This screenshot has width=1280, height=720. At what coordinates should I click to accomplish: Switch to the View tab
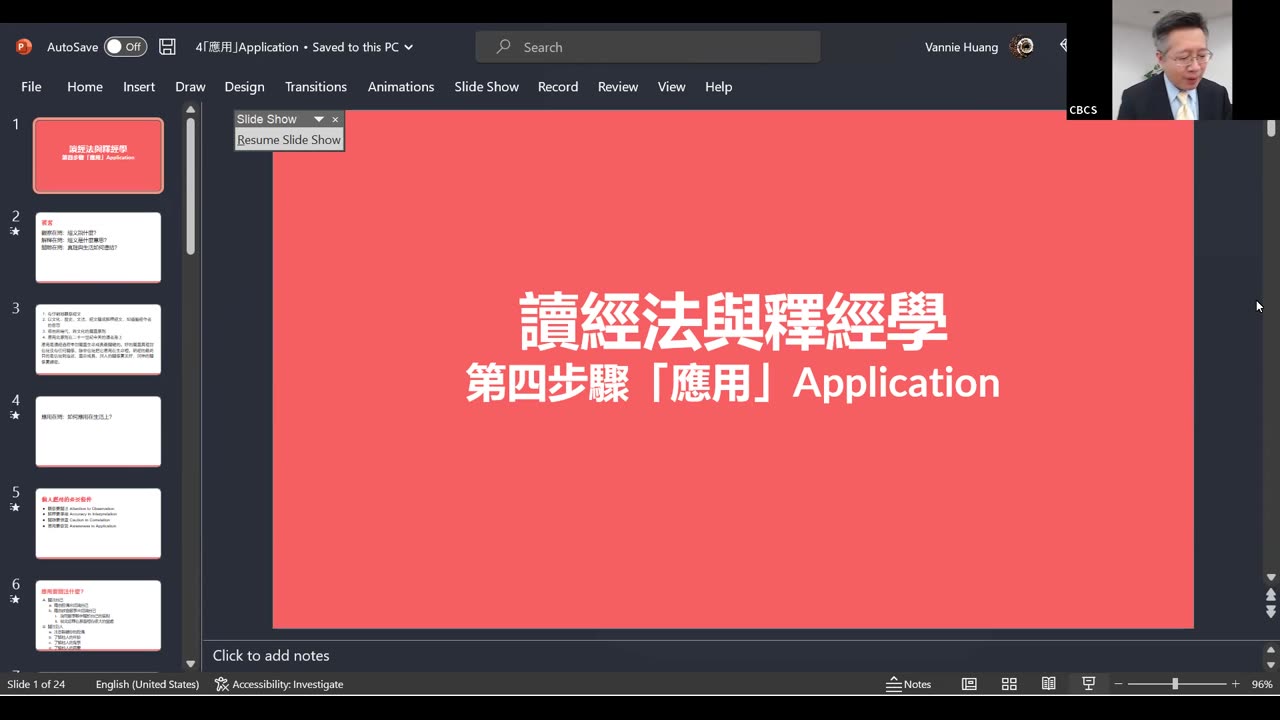(x=672, y=87)
